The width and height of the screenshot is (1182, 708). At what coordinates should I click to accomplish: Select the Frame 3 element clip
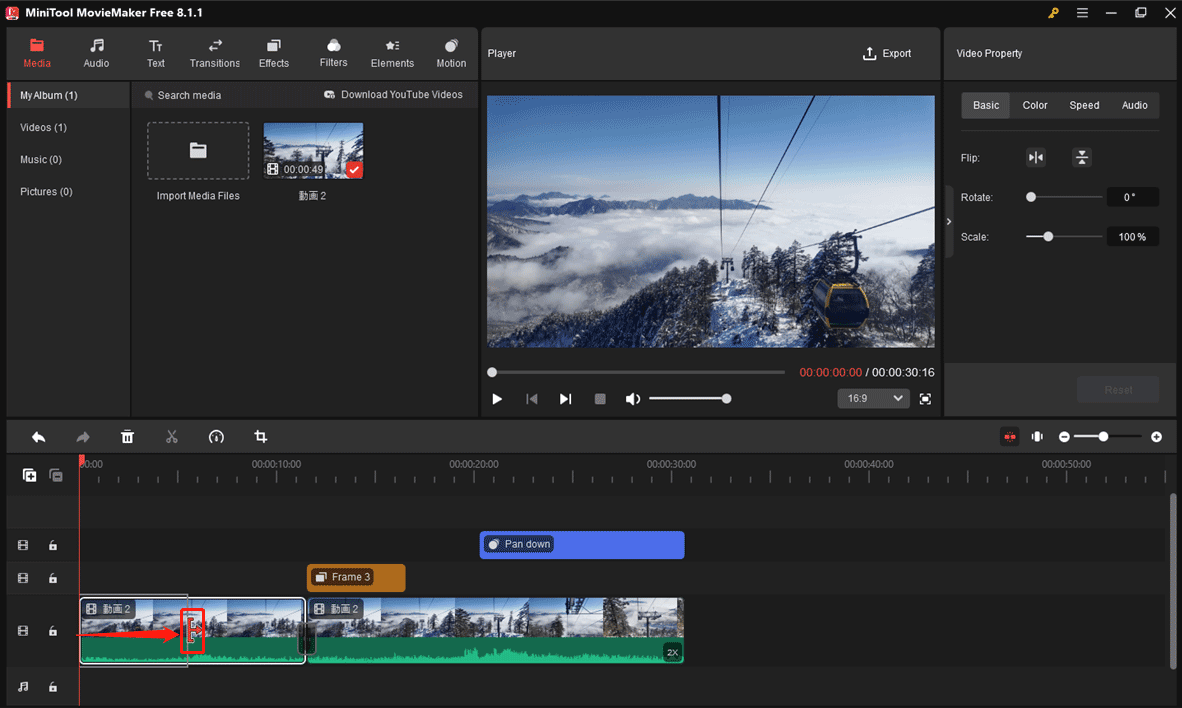click(356, 578)
